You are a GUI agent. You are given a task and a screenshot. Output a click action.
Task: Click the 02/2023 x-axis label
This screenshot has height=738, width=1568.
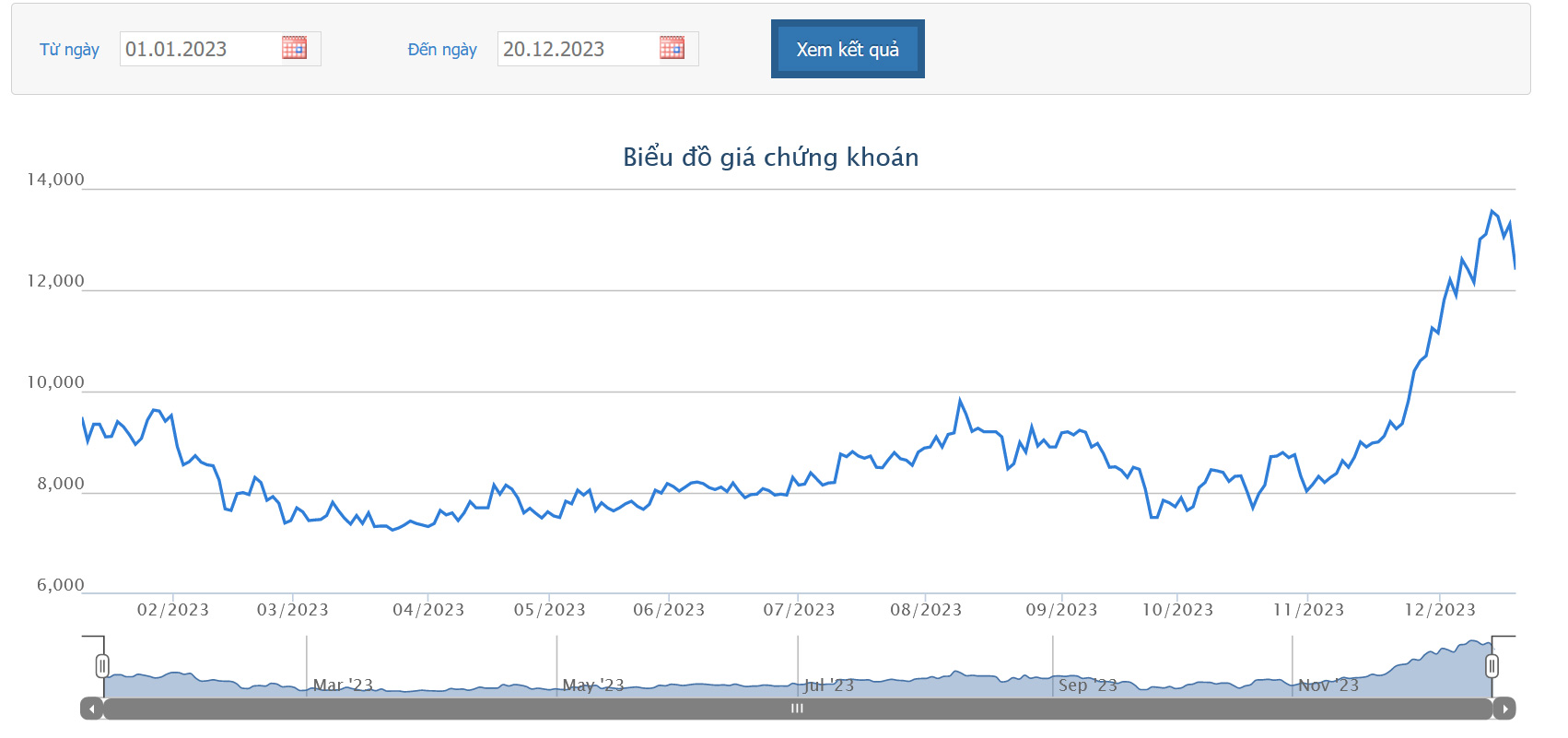pyautogui.click(x=173, y=610)
